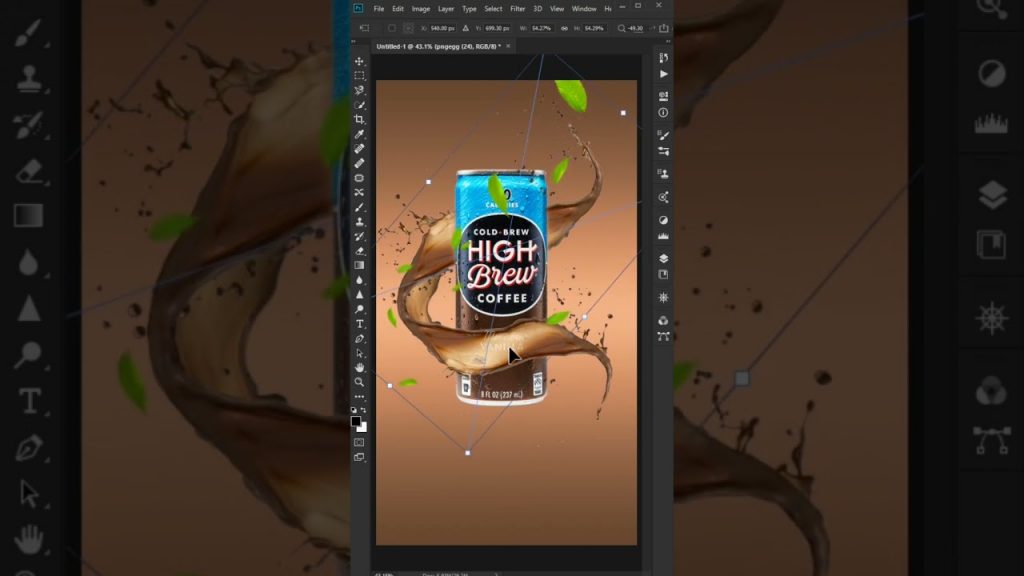1024x576 pixels.
Task: Open the Filter menu
Action: pyautogui.click(x=518, y=8)
